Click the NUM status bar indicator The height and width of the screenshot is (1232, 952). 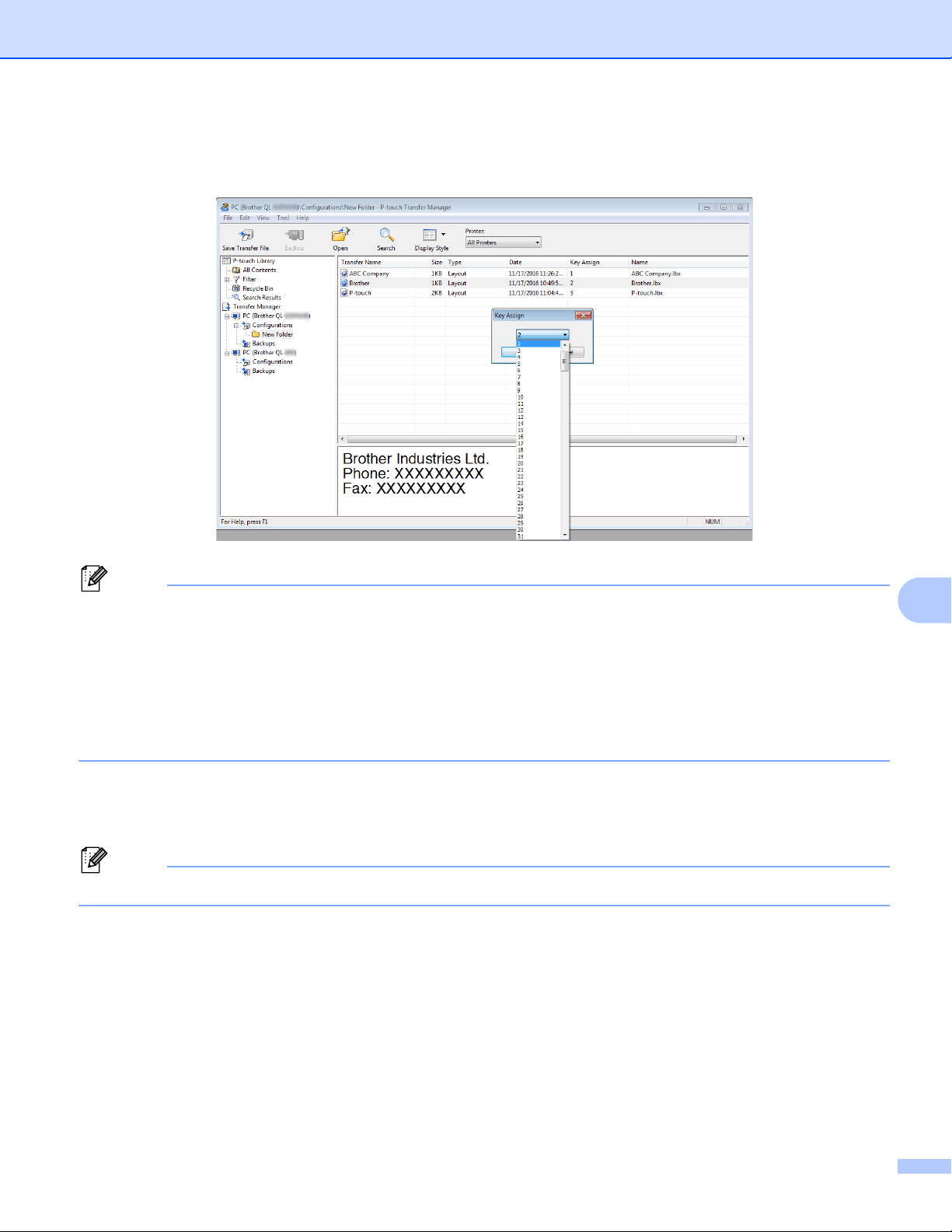713,522
